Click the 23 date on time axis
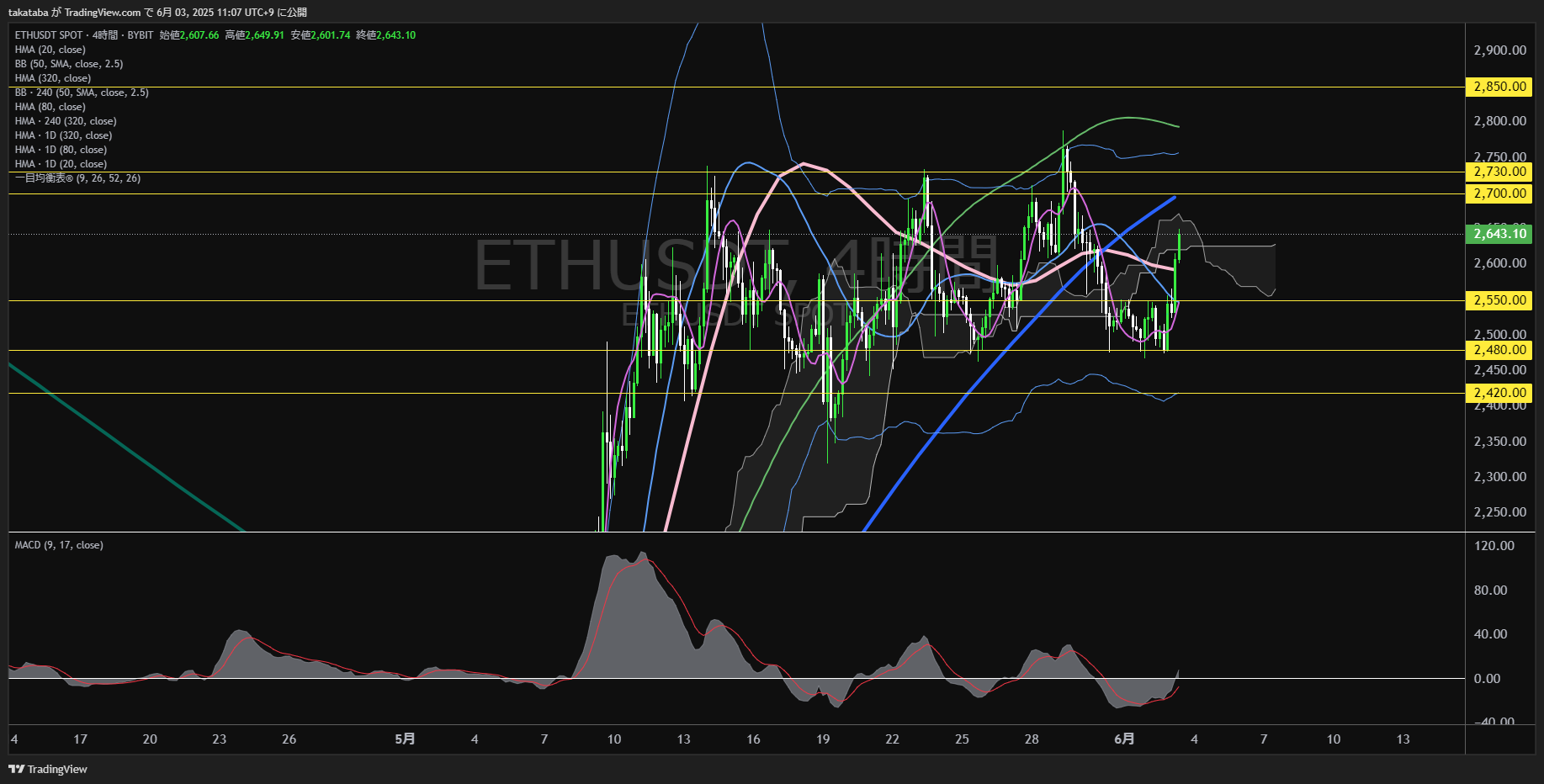 pyautogui.click(x=219, y=739)
